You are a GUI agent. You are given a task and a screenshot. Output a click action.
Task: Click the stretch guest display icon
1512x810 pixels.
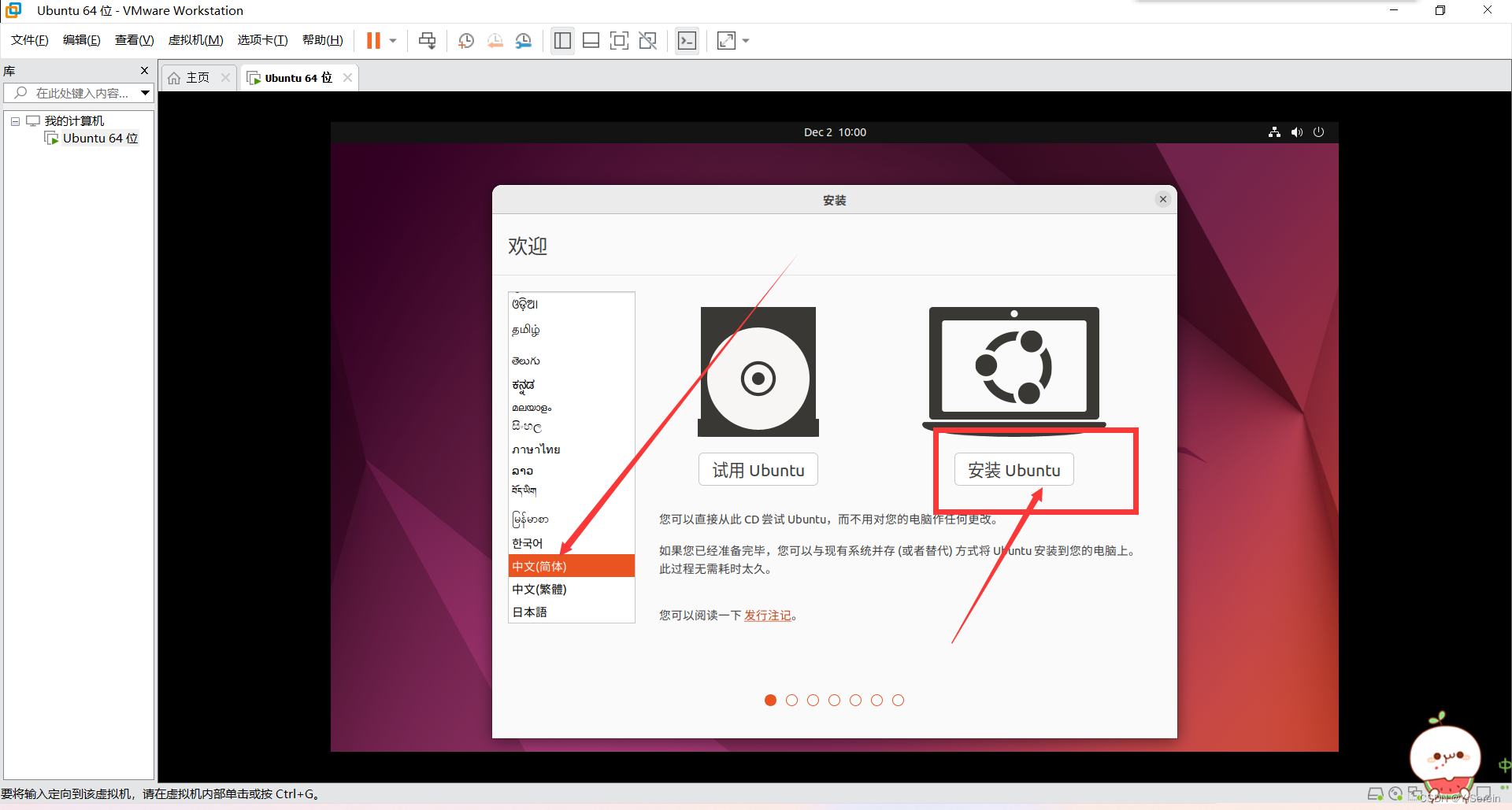point(726,41)
